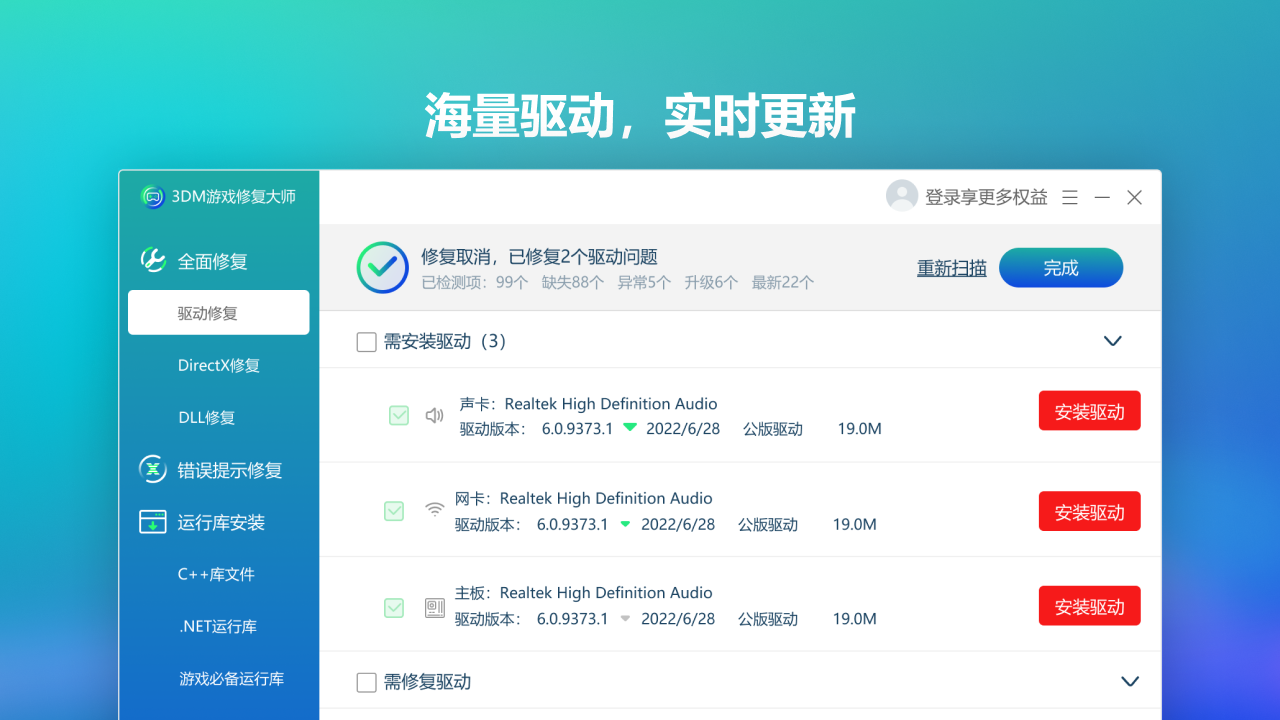The width and height of the screenshot is (1280, 720).
Task: Open the hamburger menu in title bar
Action: pyautogui.click(x=1069, y=197)
